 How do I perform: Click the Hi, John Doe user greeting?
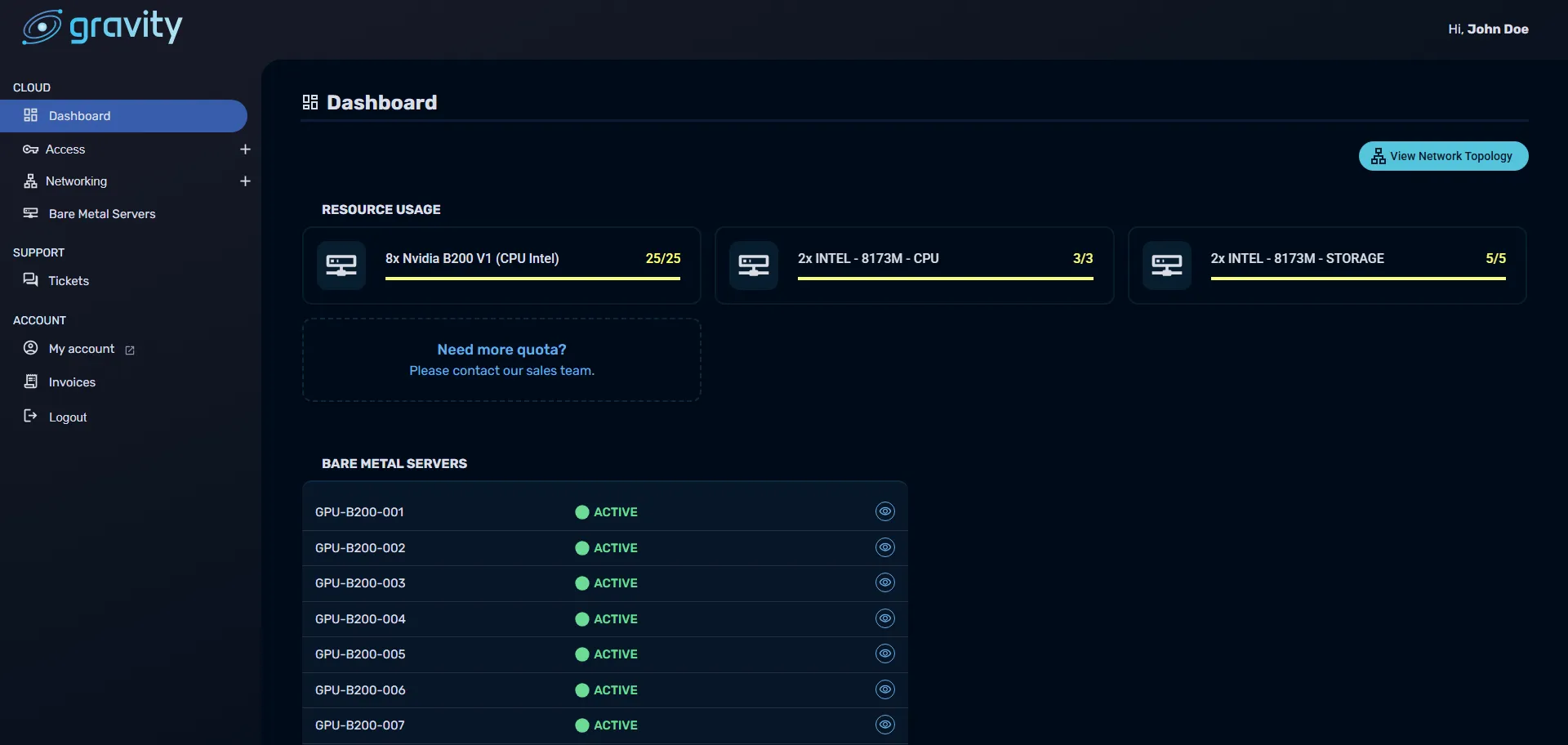[x=1488, y=29]
